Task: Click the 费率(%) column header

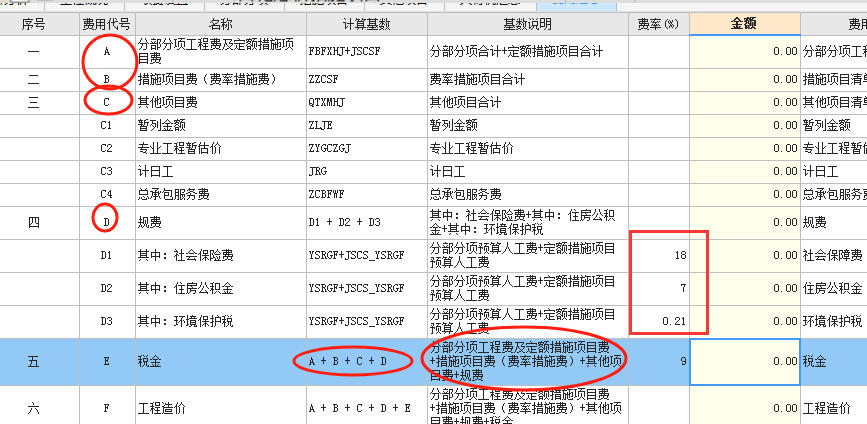Action: pos(659,24)
